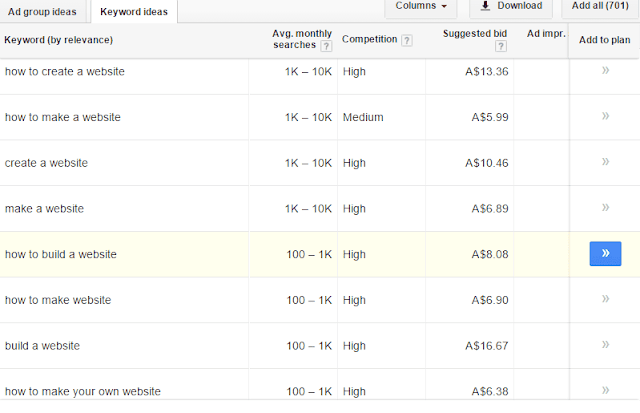640x413 pixels.
Task: Add 'make a website' keyword to plan
Action: click(x=605, y=208)
